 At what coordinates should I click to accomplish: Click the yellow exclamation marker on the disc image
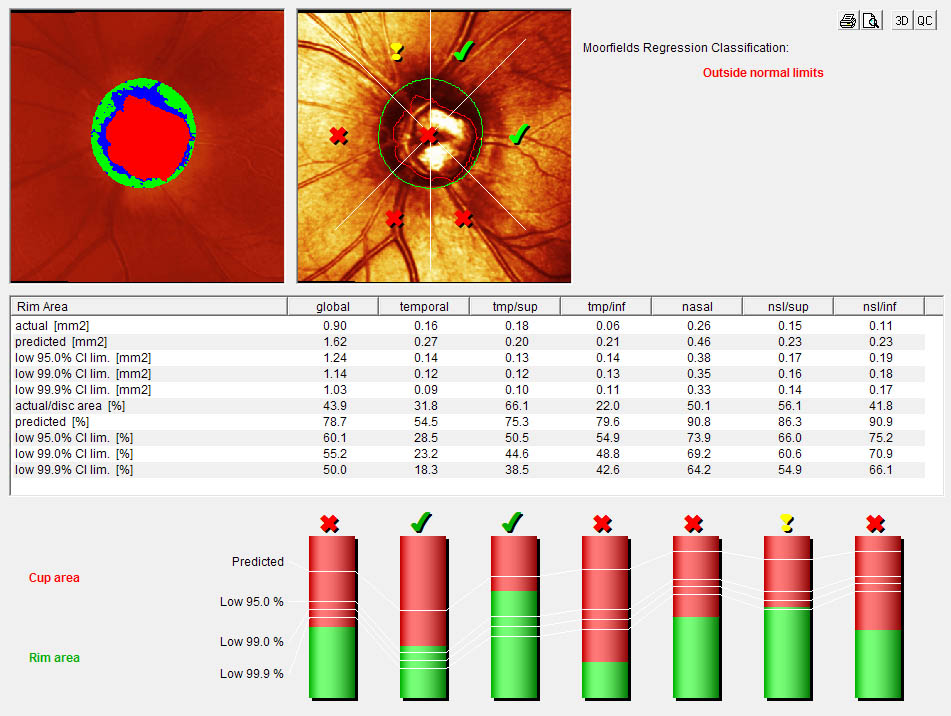397,52
